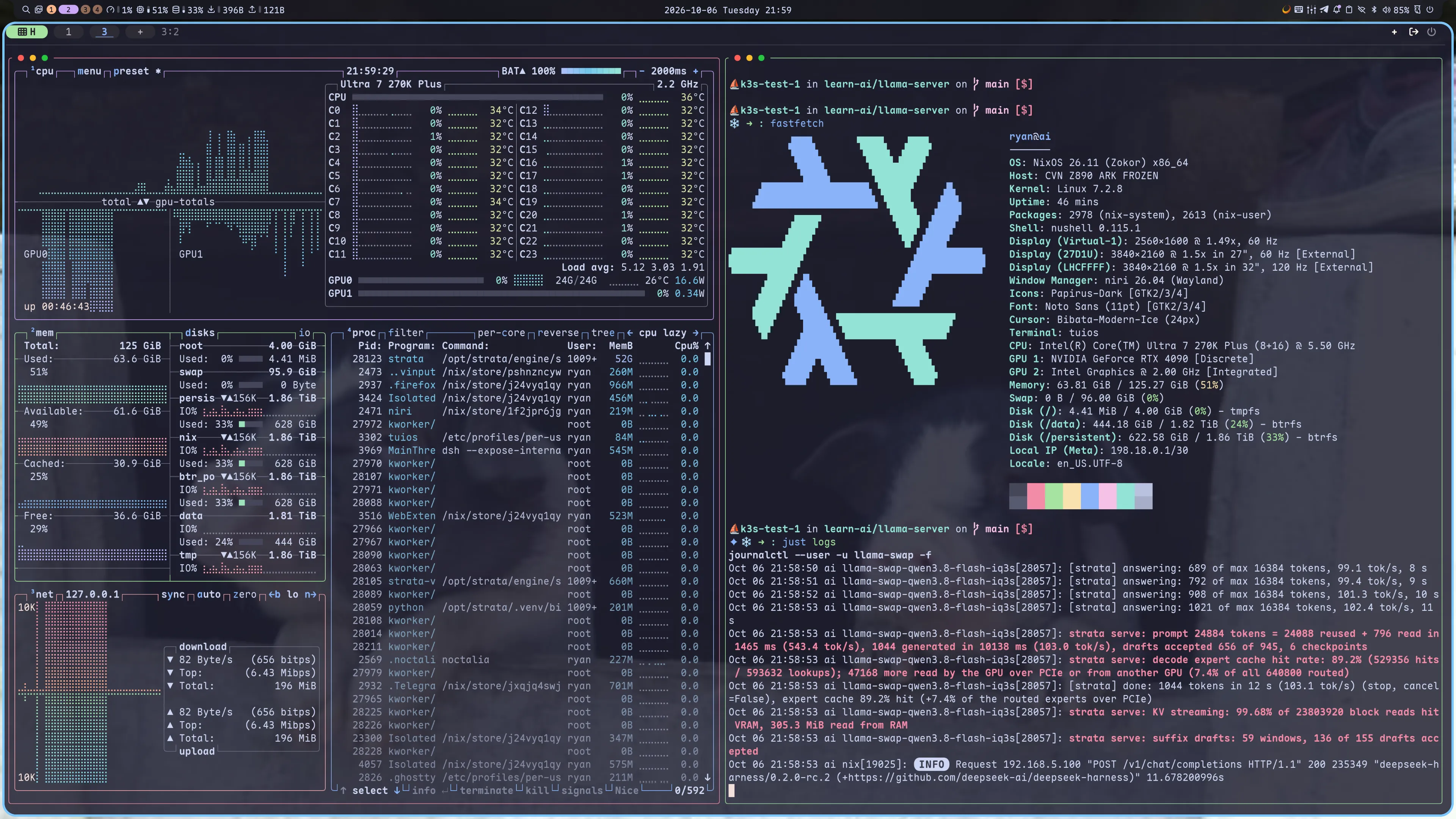Toggle the disks panel label

tap(200, 333)
